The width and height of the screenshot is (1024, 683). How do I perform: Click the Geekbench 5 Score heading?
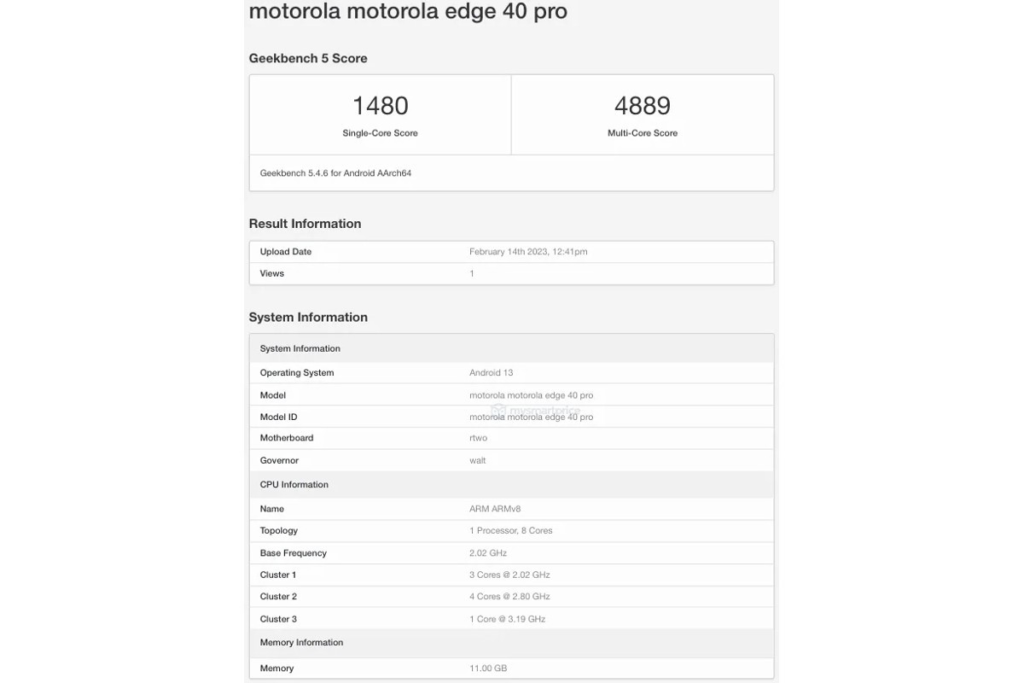pos(308,58)
